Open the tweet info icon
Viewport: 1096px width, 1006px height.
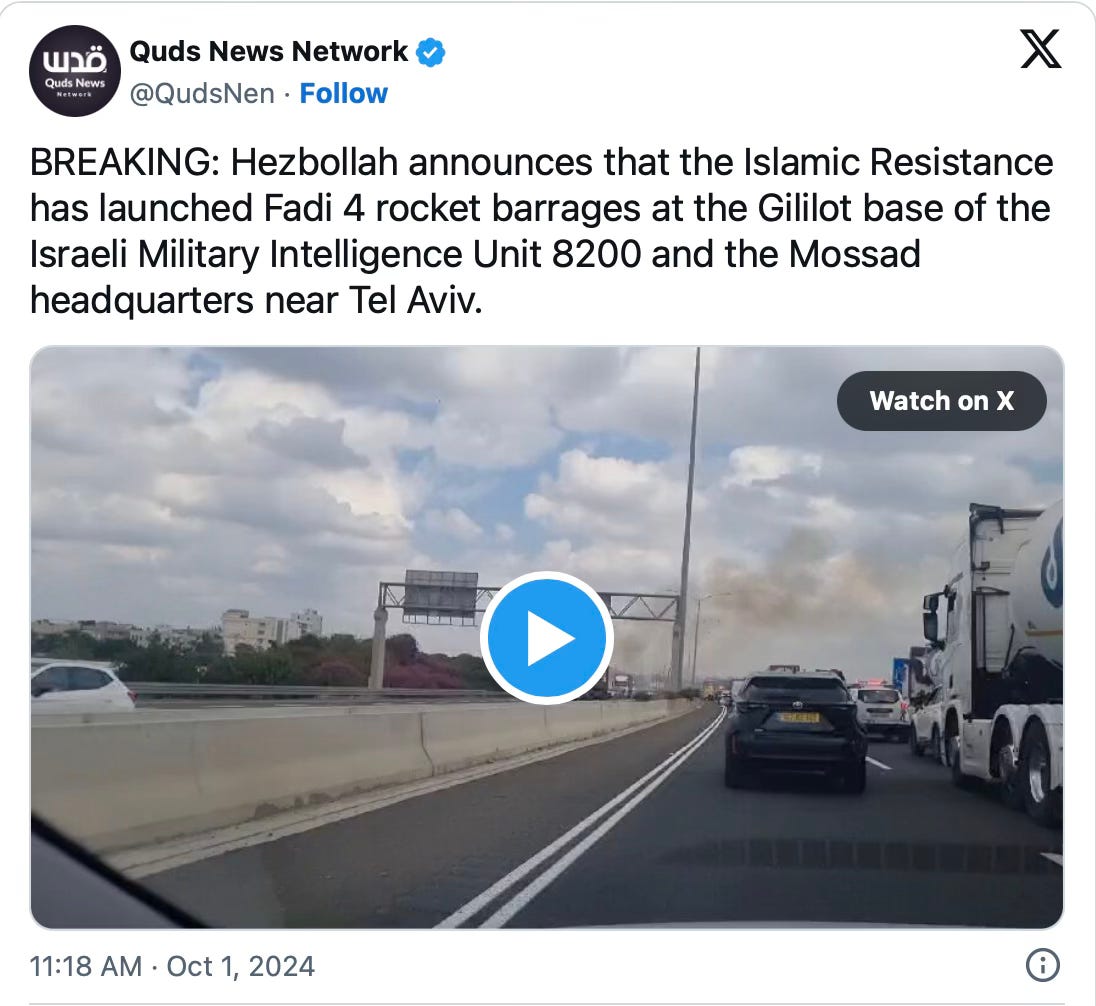click(x=1042, y=965)
